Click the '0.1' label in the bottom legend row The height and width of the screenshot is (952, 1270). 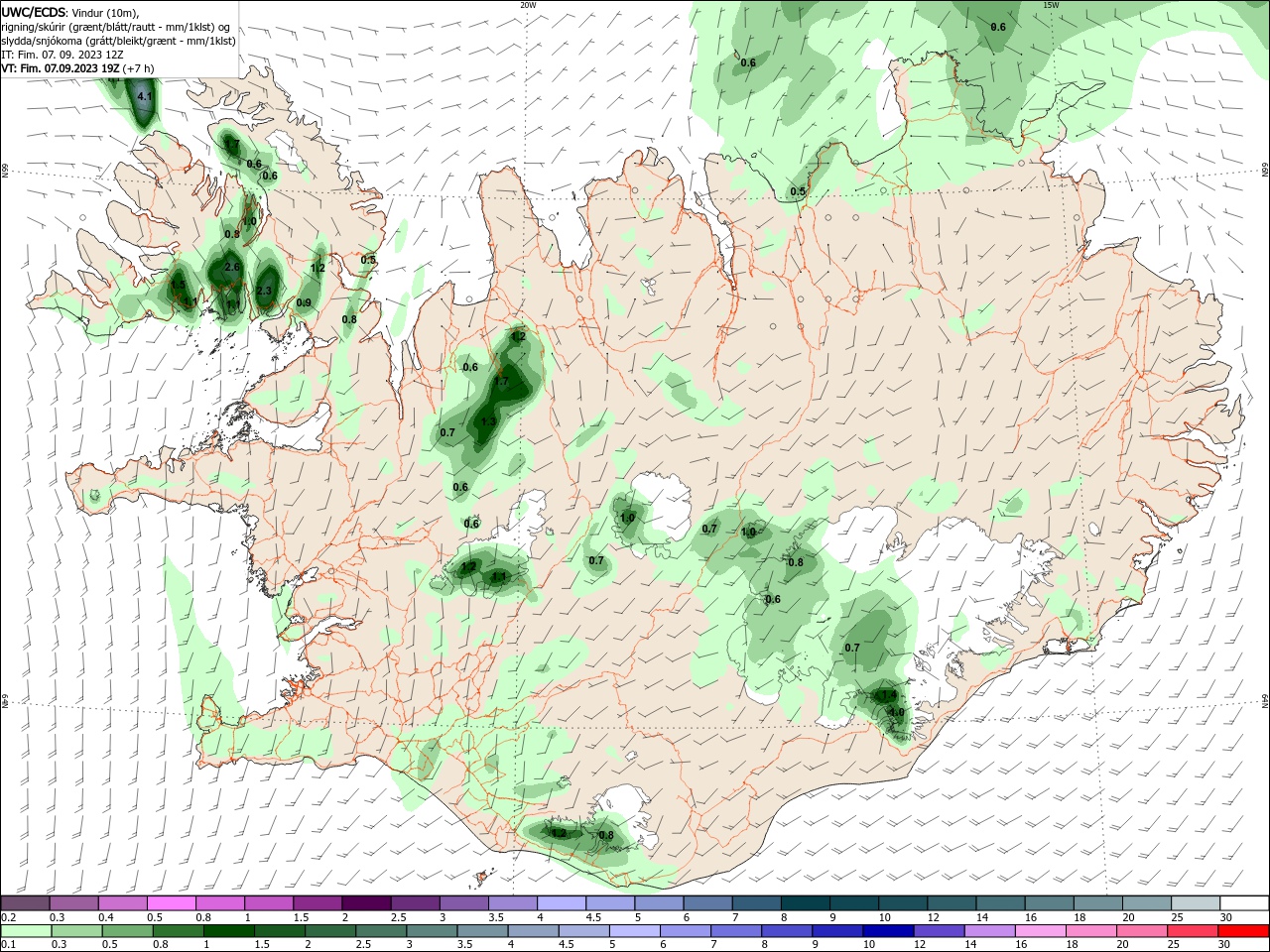tap(7, 945)
